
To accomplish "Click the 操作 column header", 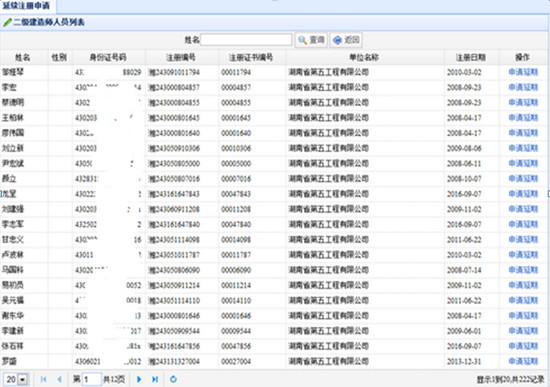I will pyautogui.click(x=523, y=58).
